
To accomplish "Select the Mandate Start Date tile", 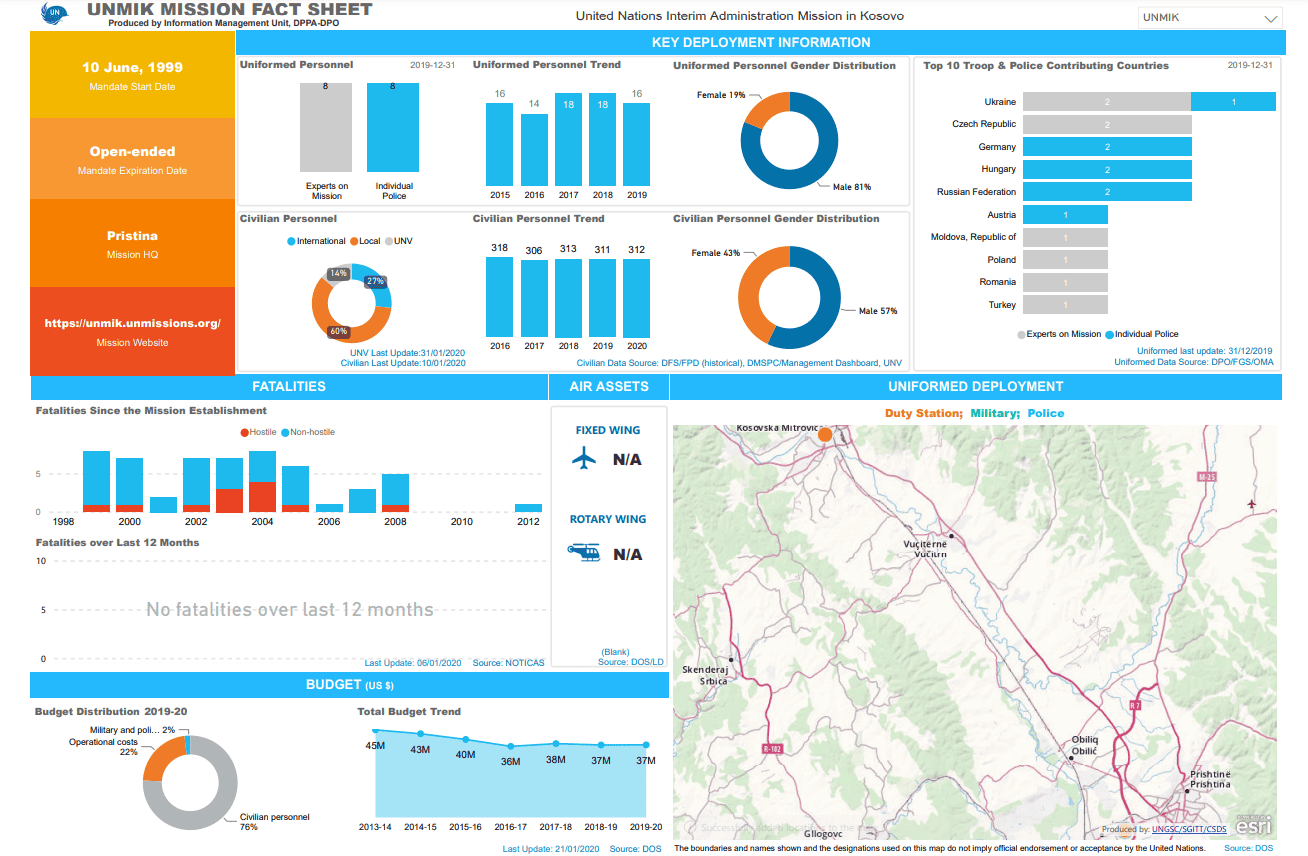I will 133,75.
